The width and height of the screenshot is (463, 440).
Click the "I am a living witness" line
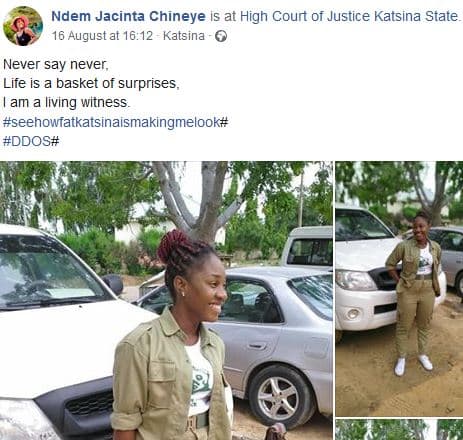click(x=66, y=102)
